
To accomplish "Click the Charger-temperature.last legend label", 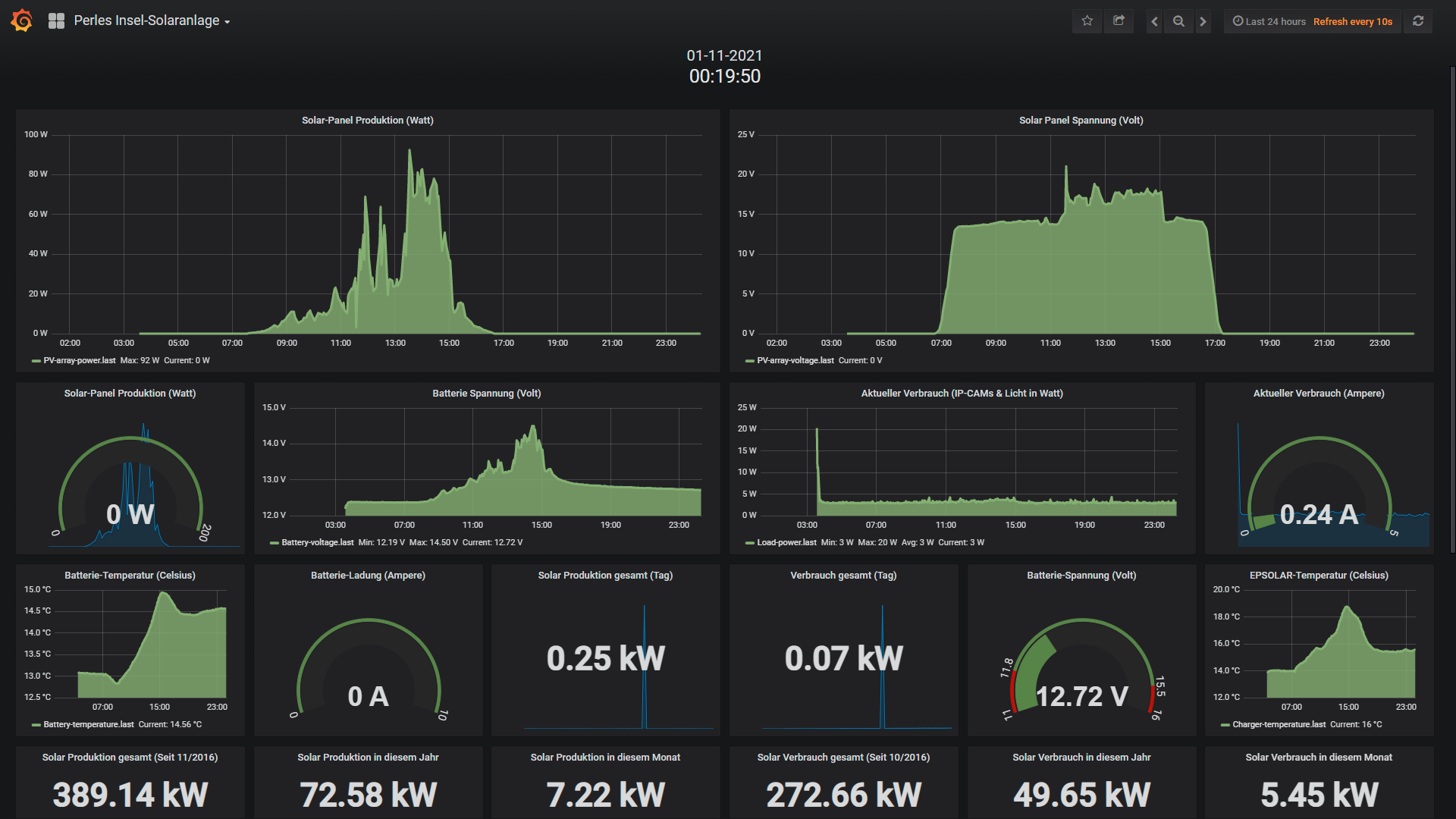I will pos(1279,725).
